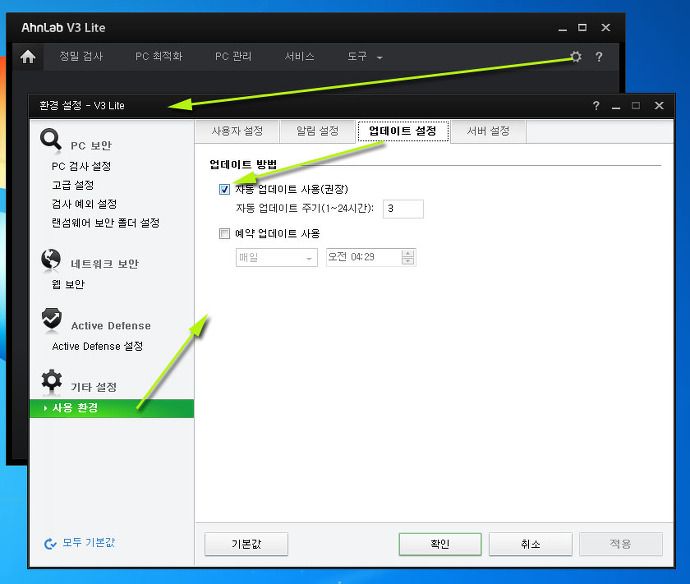
Task: Switch to 서버 설정 tab
Action: [x=488, y=131]
